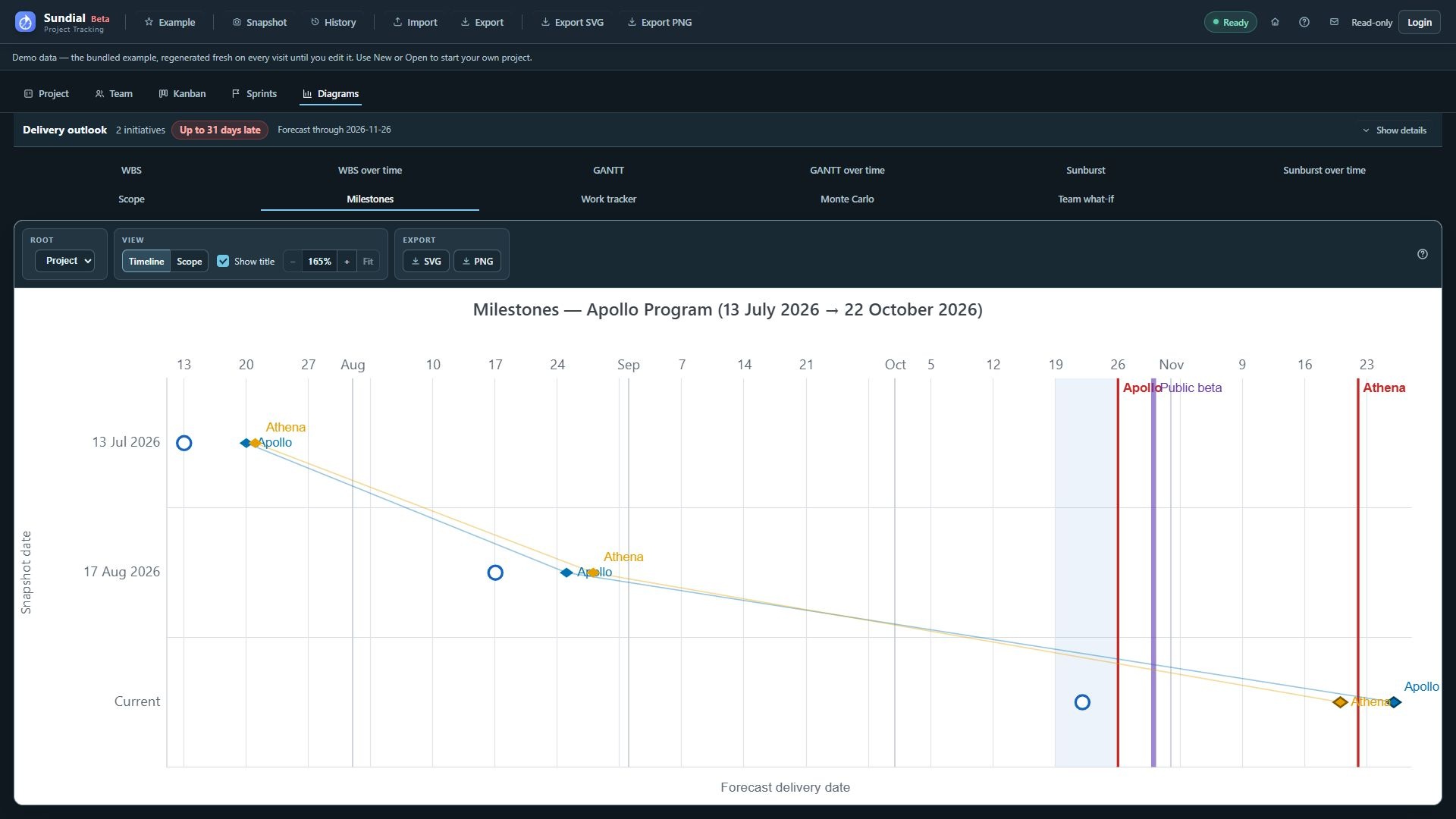Viewport: 1456px width, 819px height.
Task: Click the 165% zoom value field
Action: point(319,262)
